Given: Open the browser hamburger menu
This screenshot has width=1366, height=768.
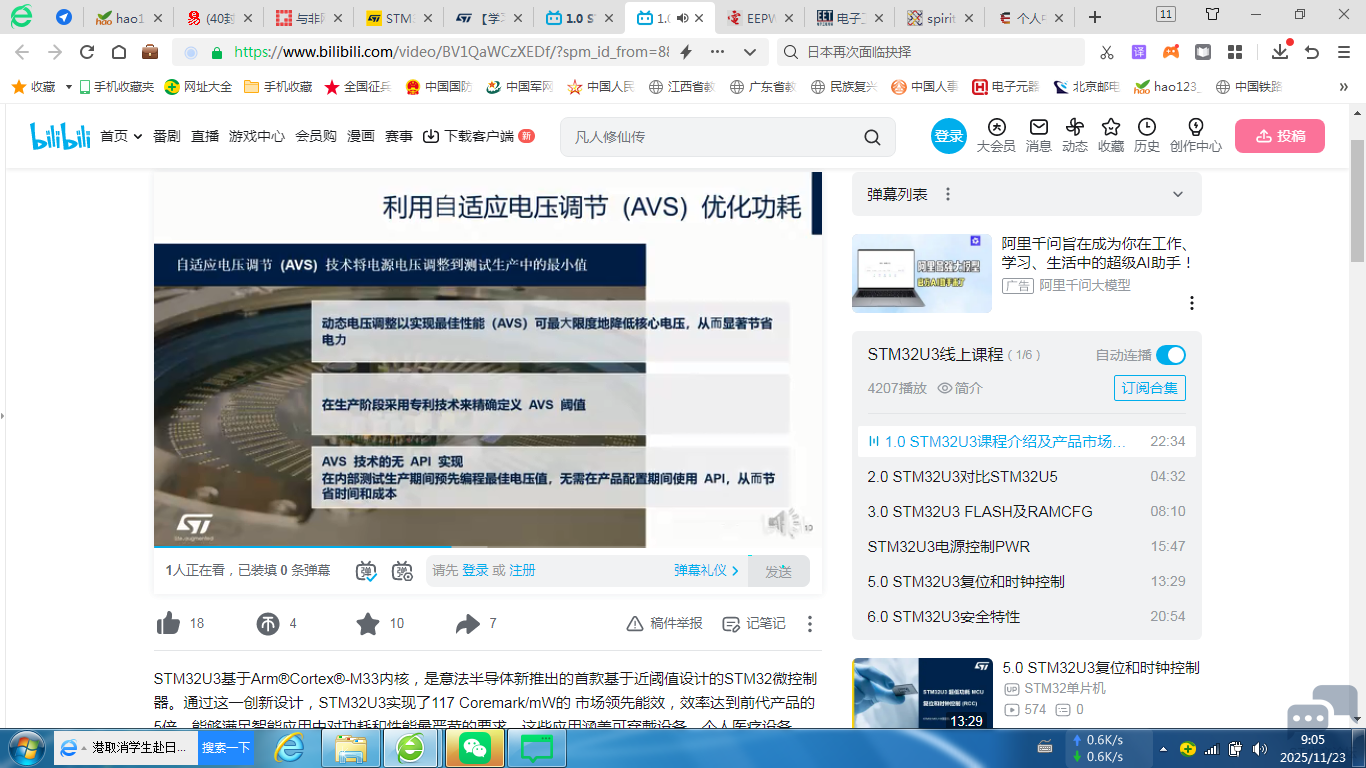Looking at the screenshot, I should click(1343, 52).
